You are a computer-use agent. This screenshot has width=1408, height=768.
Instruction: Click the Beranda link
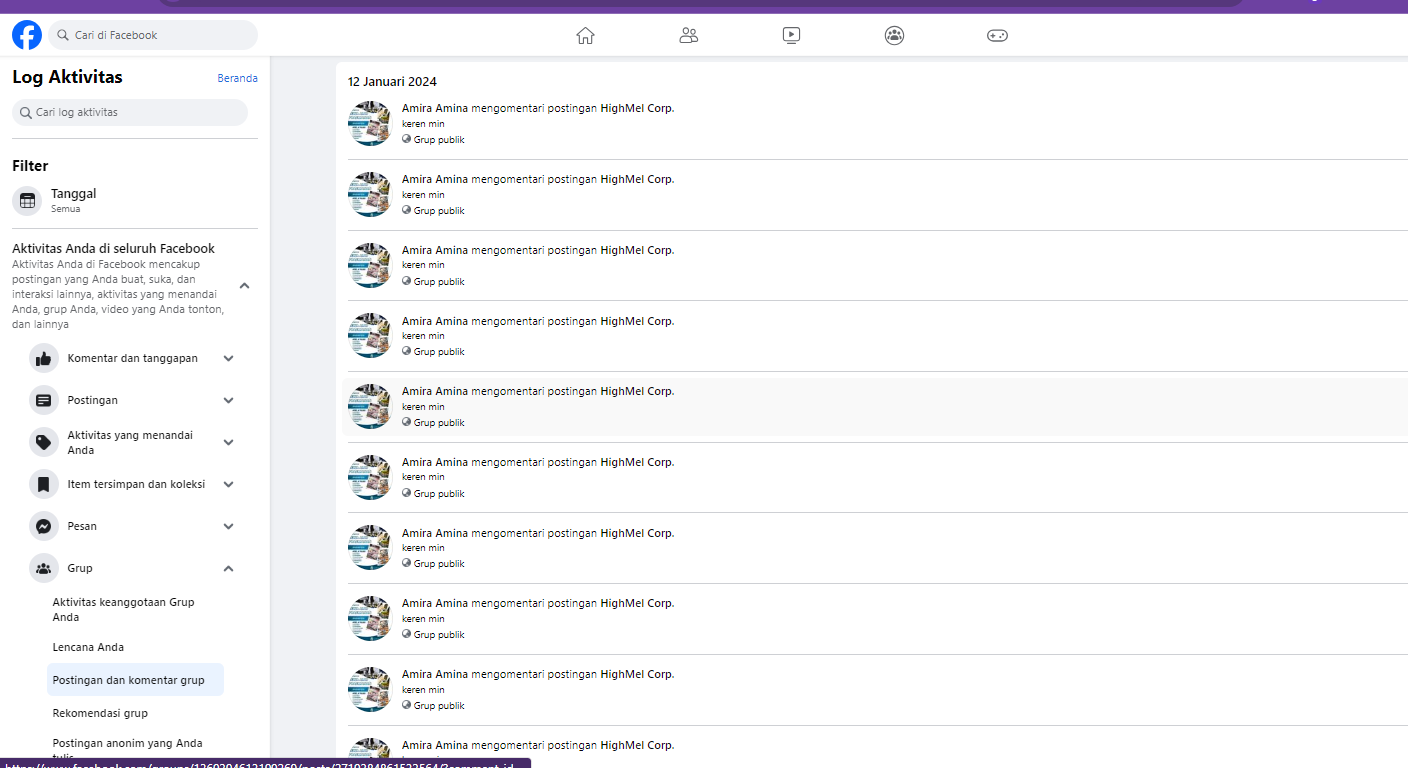click(237, 78)
